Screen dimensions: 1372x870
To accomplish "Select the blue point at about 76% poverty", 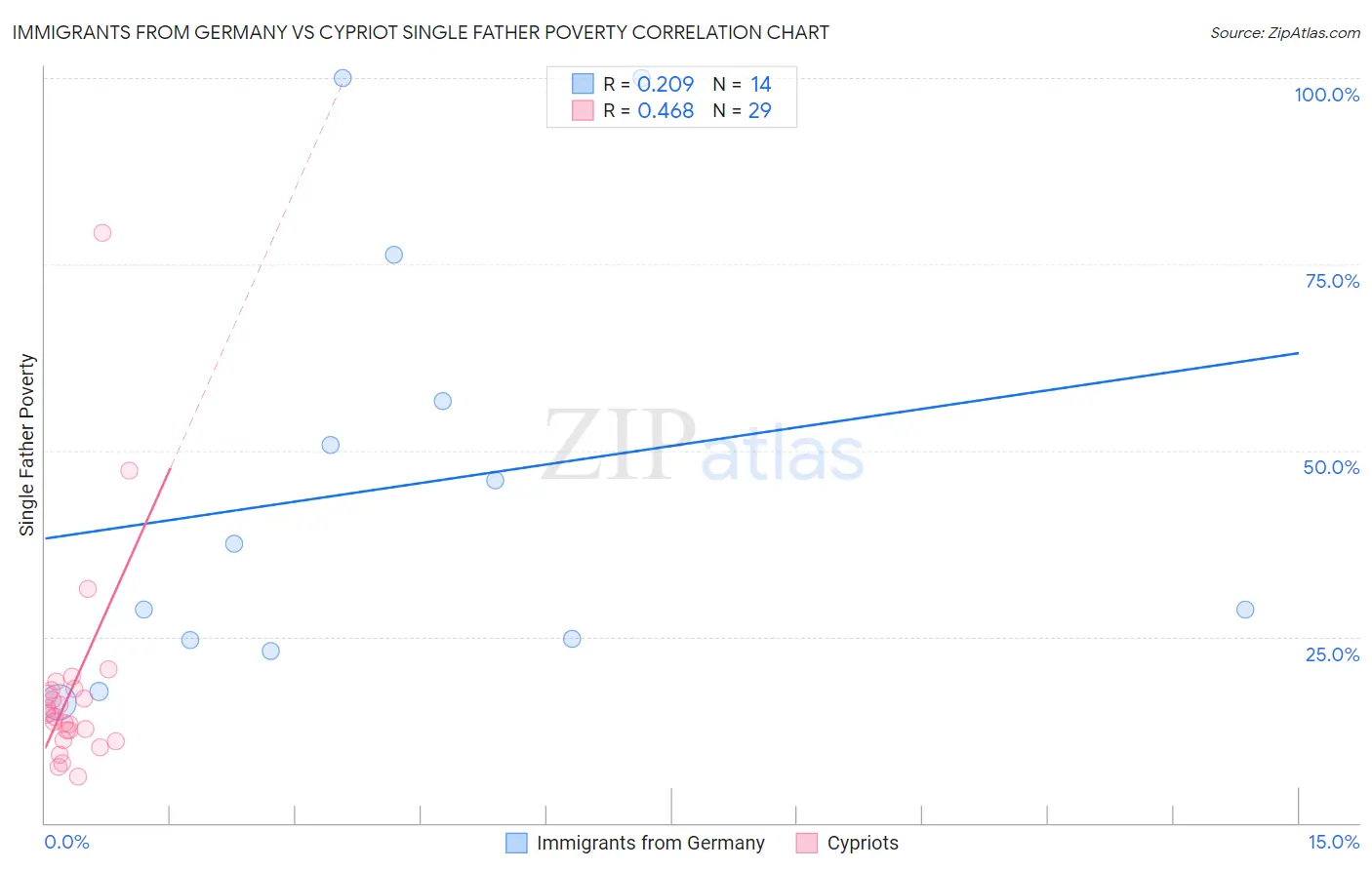I will [394, 255].
